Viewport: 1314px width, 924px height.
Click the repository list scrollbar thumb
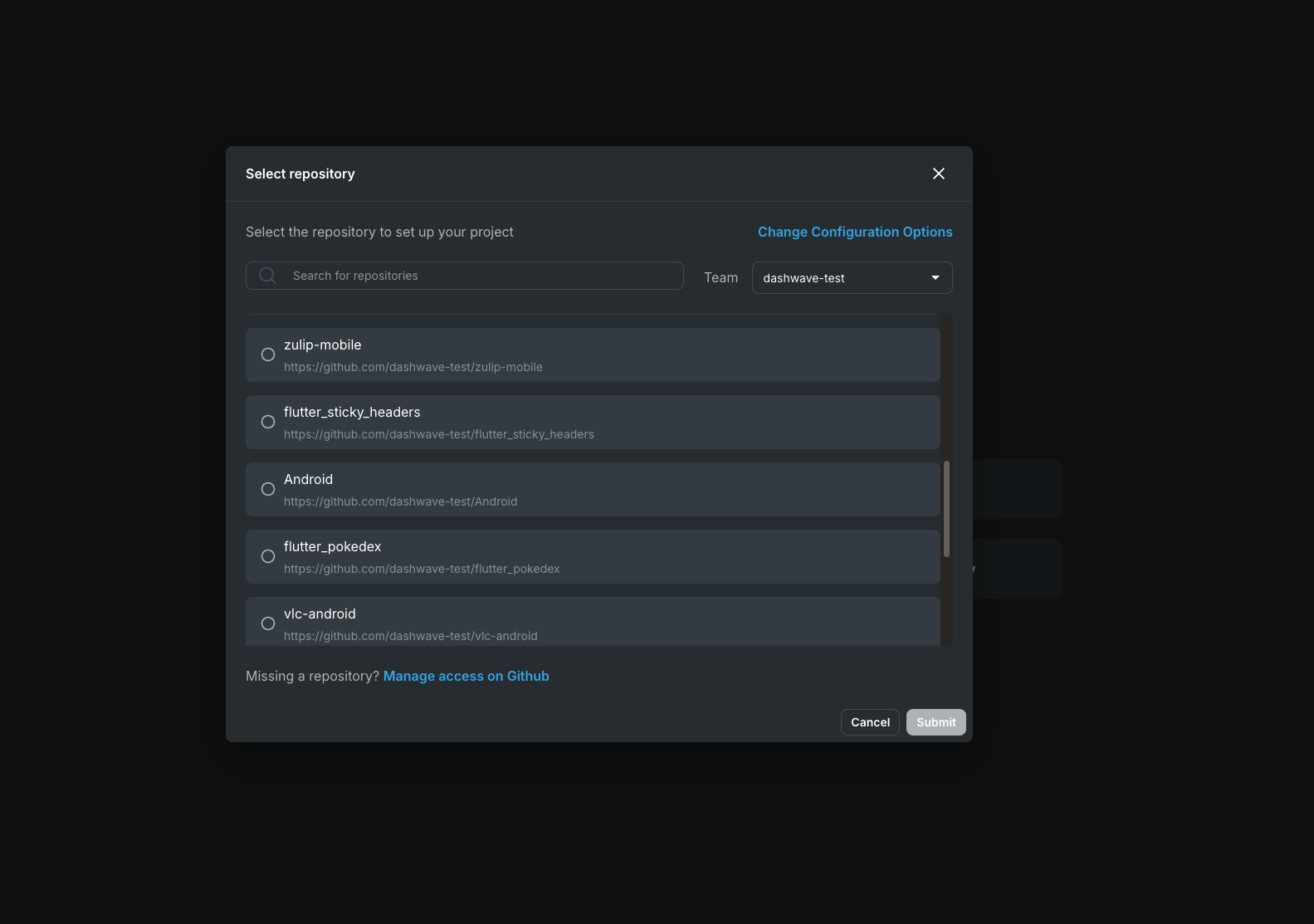[946, 509]
